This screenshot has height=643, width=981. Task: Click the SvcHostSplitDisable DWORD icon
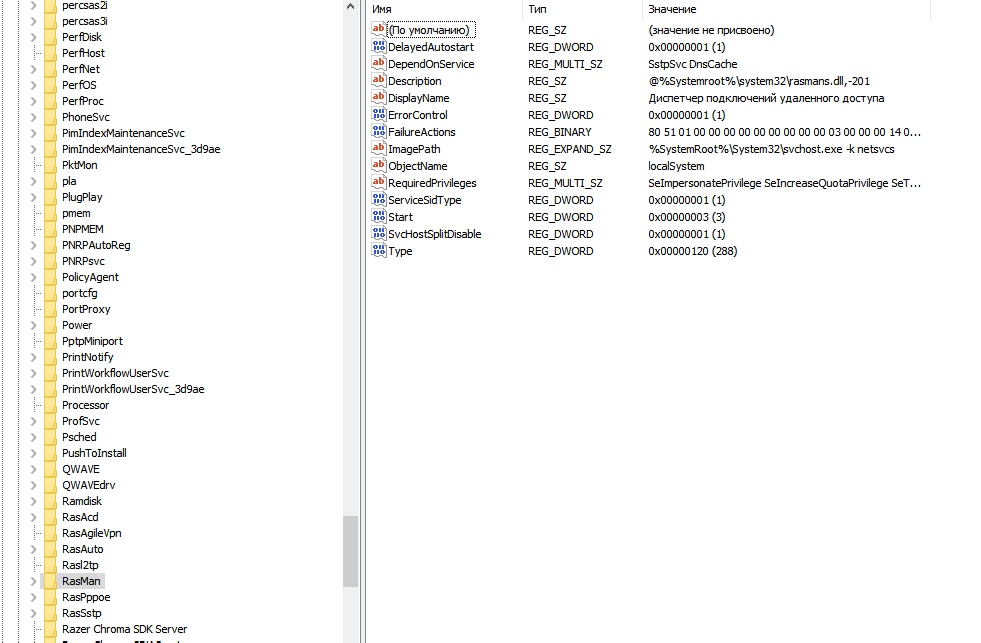pos(379,233)
